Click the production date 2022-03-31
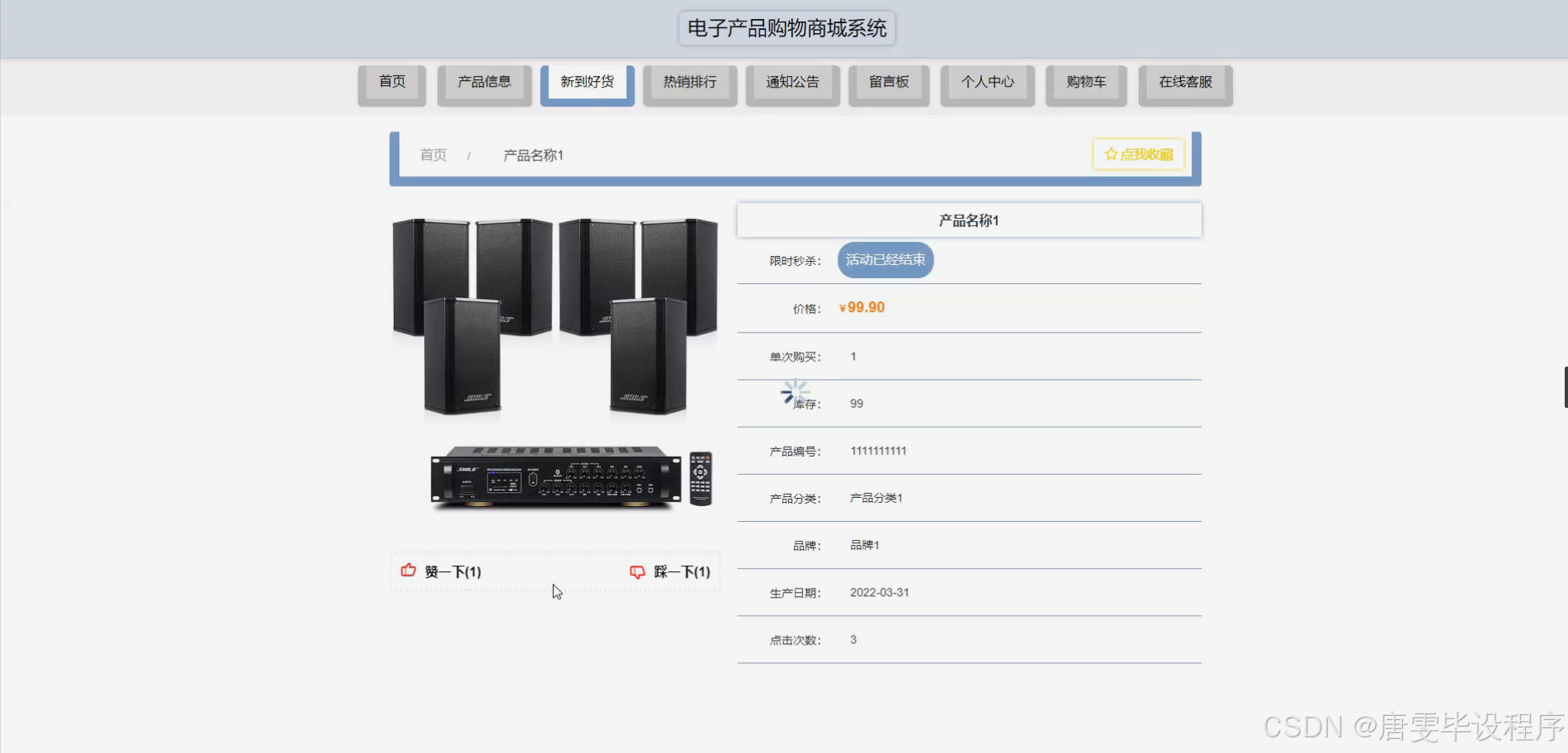 tap(880, 593)
